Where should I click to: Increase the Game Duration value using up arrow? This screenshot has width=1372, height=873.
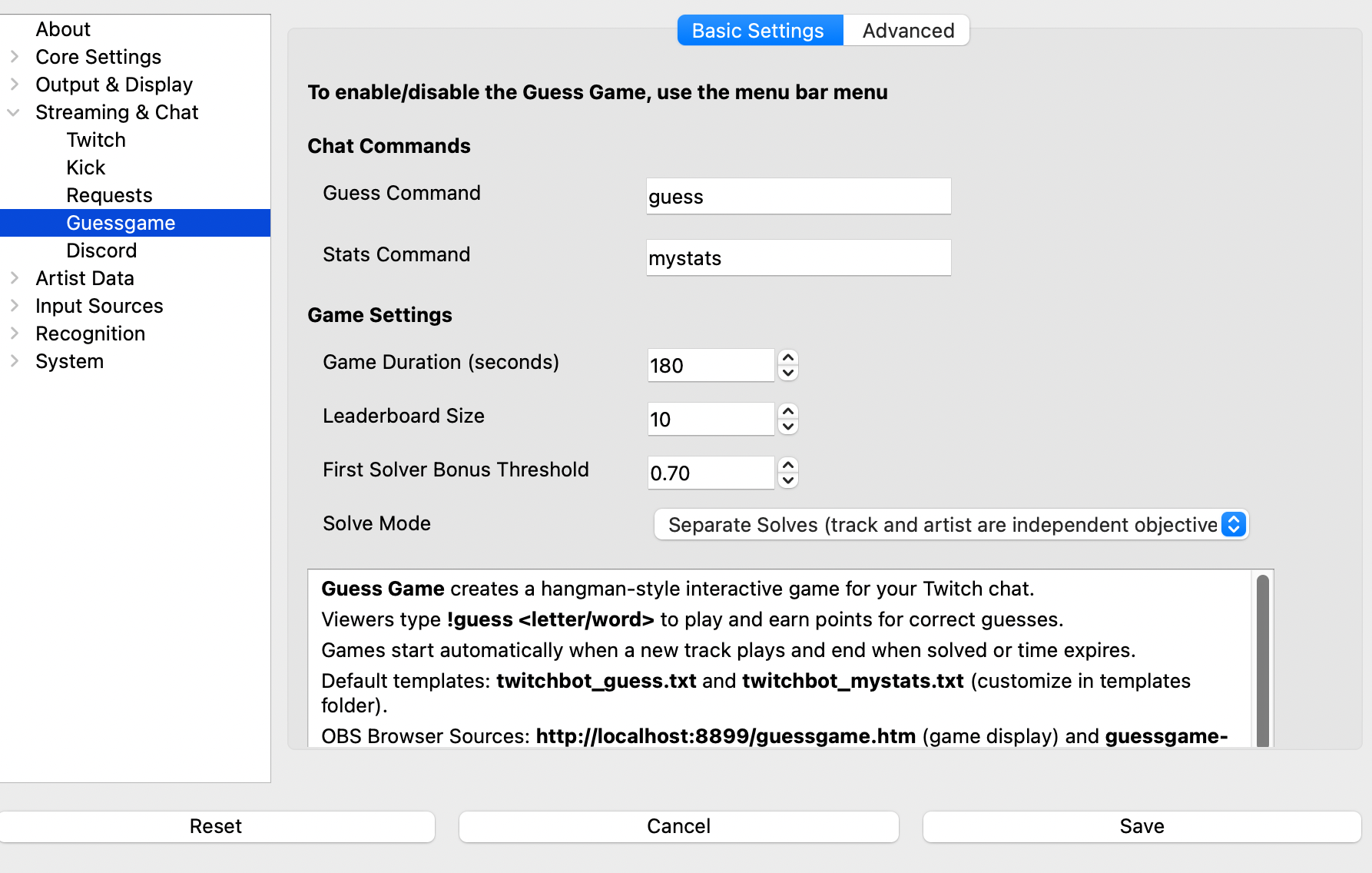pos(787,358)
